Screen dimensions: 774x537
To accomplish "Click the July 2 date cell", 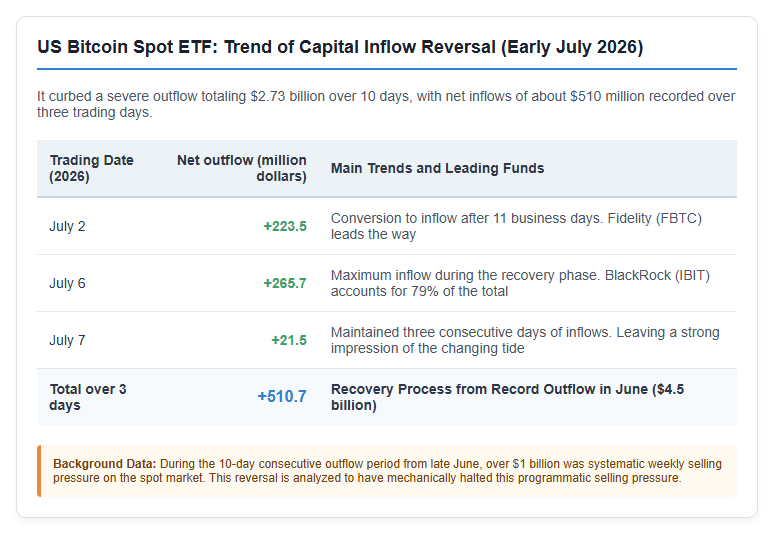I will (67, 226).
